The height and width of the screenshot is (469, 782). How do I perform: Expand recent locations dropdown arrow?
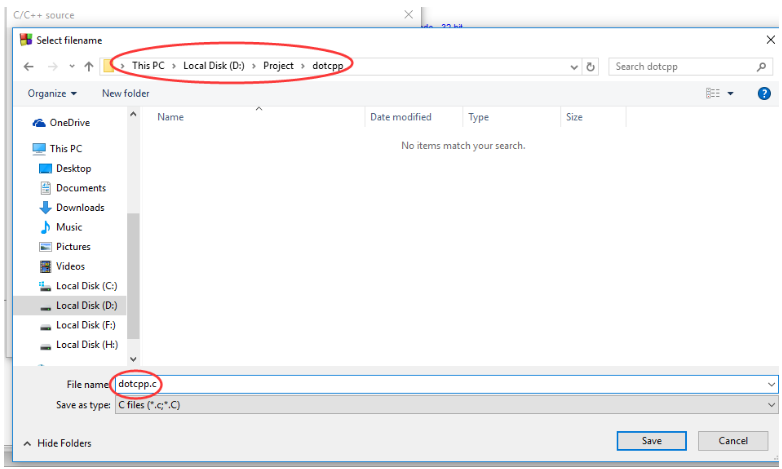72,66
